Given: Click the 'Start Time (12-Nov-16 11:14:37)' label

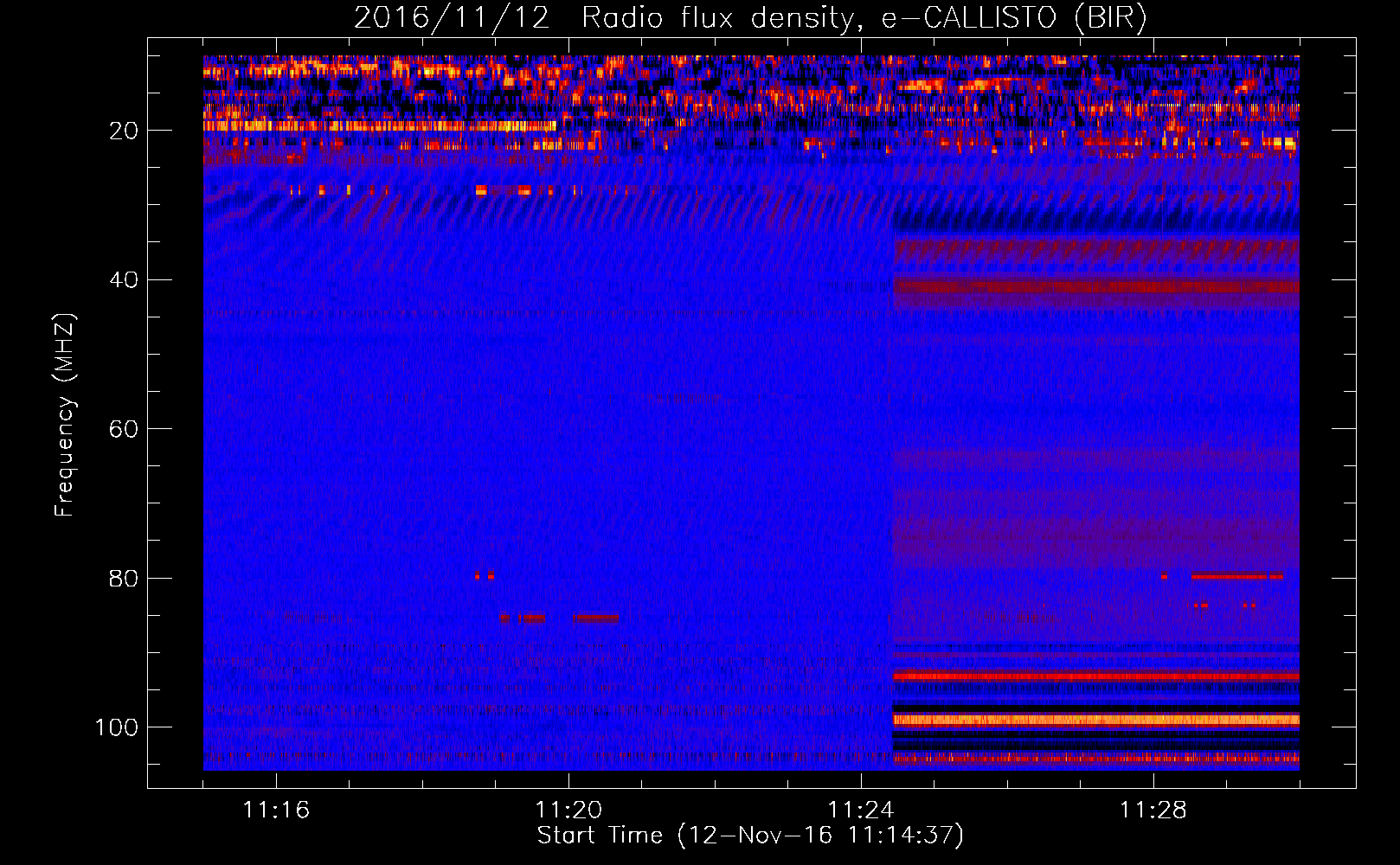Looking at the screenshot, I should (x=750, y=836).
